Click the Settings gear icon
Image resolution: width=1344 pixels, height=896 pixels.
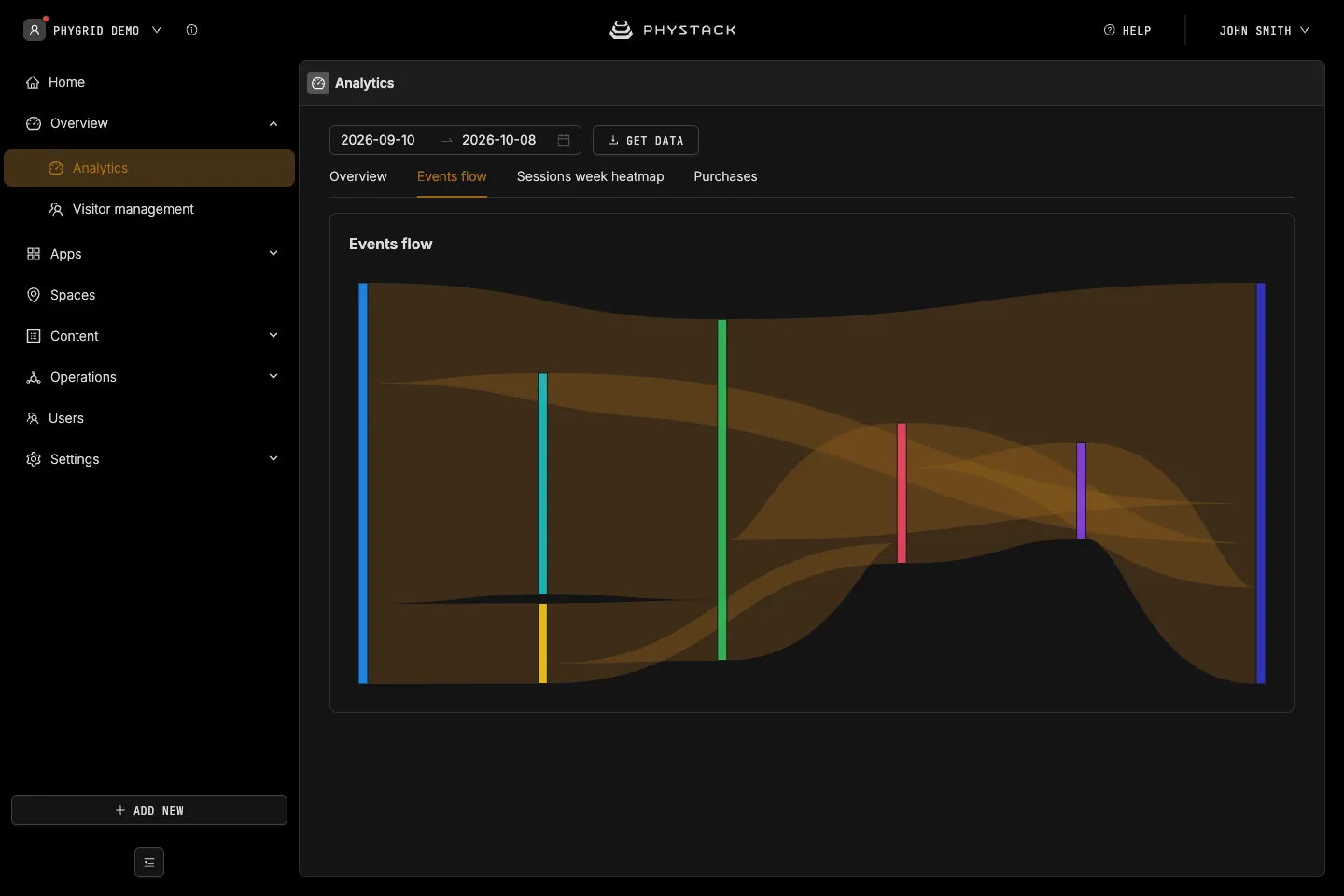click(x=34, y=459)
